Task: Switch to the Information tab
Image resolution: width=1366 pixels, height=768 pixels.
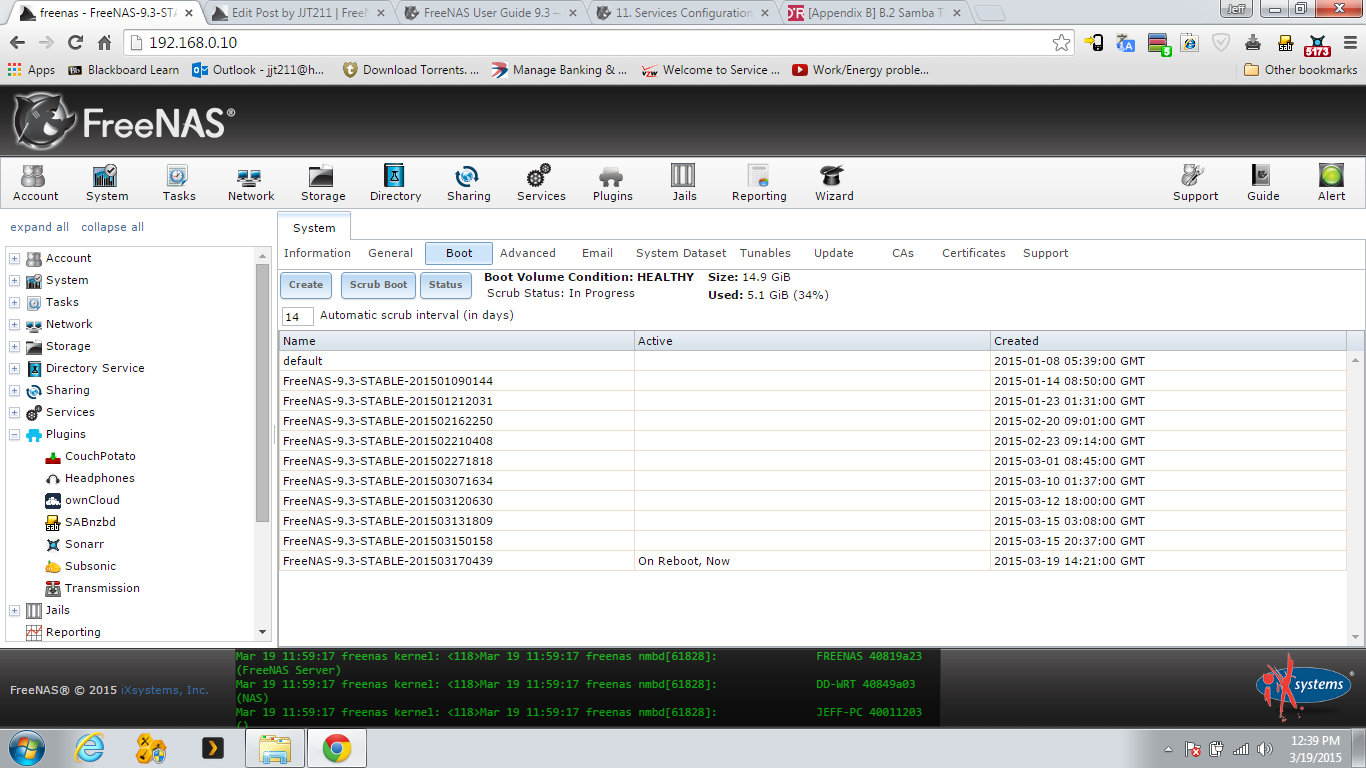Action: point(317,253)
